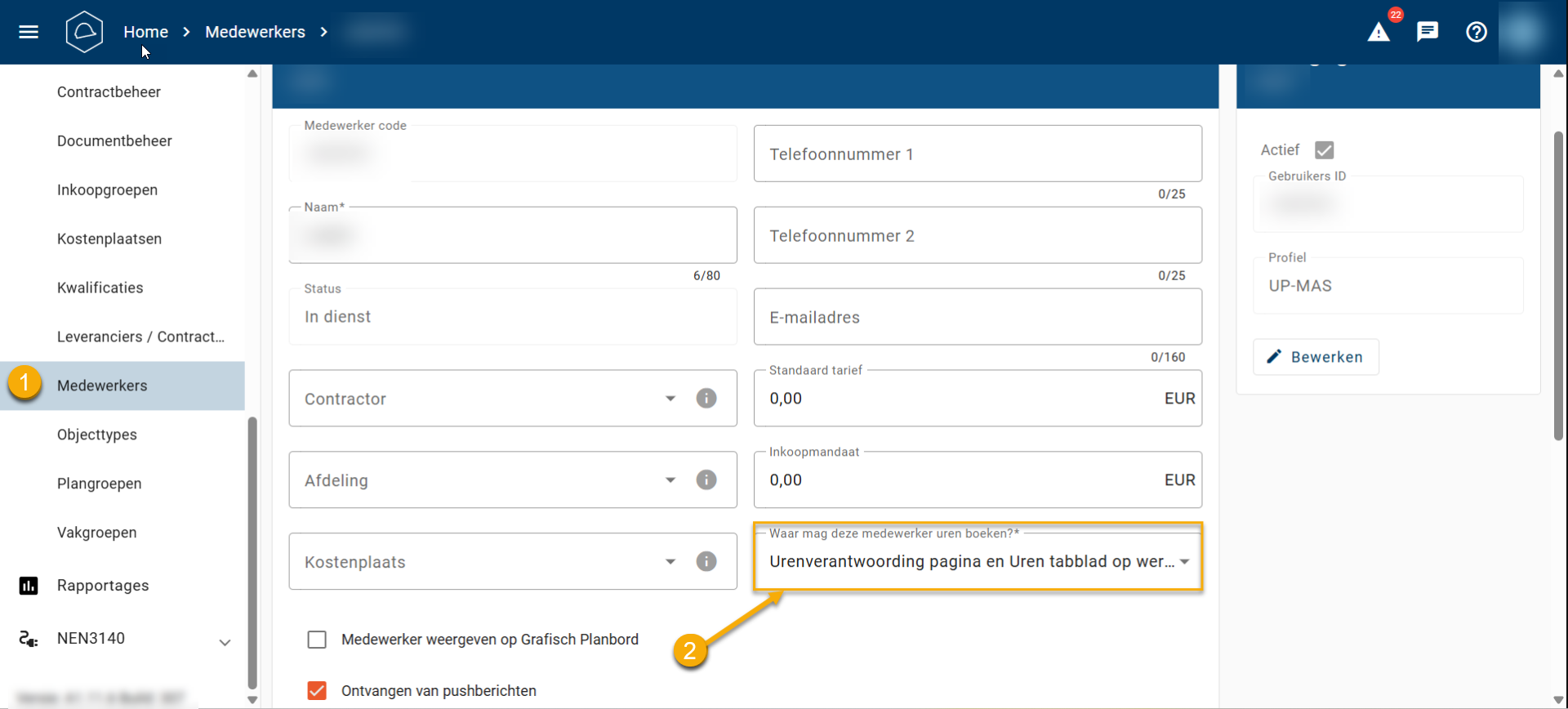The image size is (1568, 709).
Task: Open the user profile avatar
Action: pos(1523,32)
